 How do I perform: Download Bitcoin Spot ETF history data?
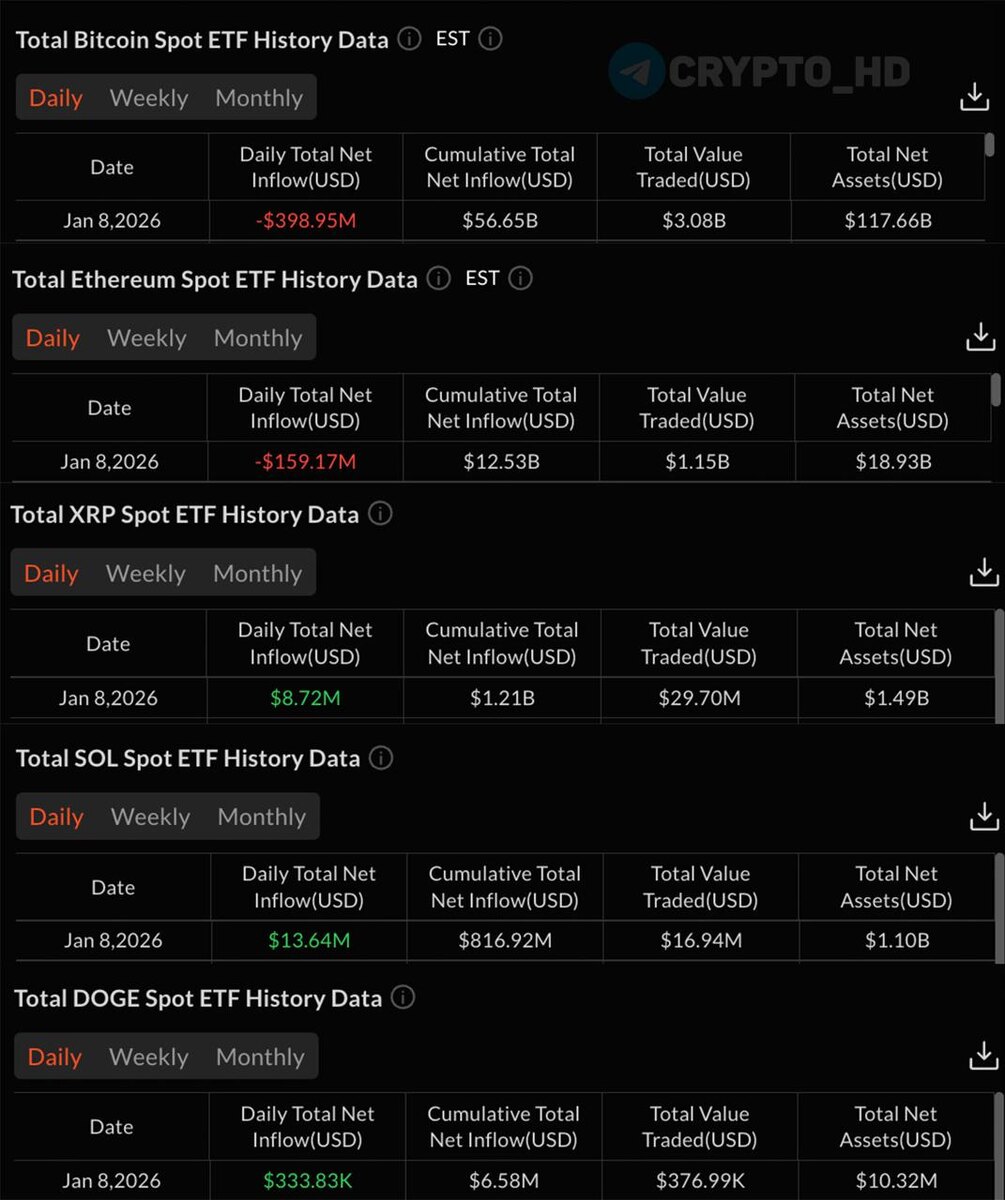pos(974,97)
